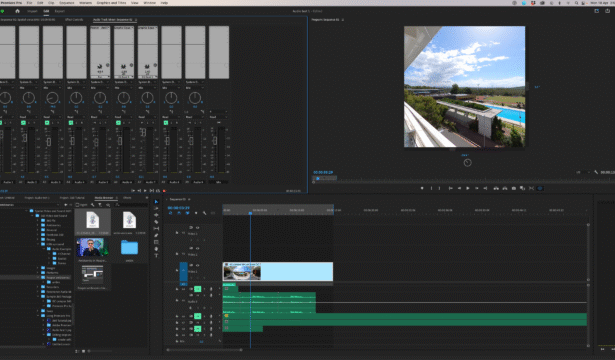Image resolution: width=615 pixels, height=360 pixels.
Task: Toggle linked selection in the timeline header
Action: coord(187,213)
